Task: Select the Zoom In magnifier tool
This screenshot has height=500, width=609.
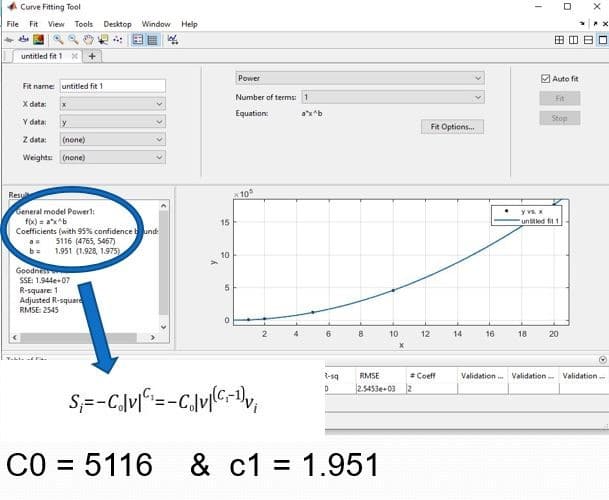Action: point(58,39)
